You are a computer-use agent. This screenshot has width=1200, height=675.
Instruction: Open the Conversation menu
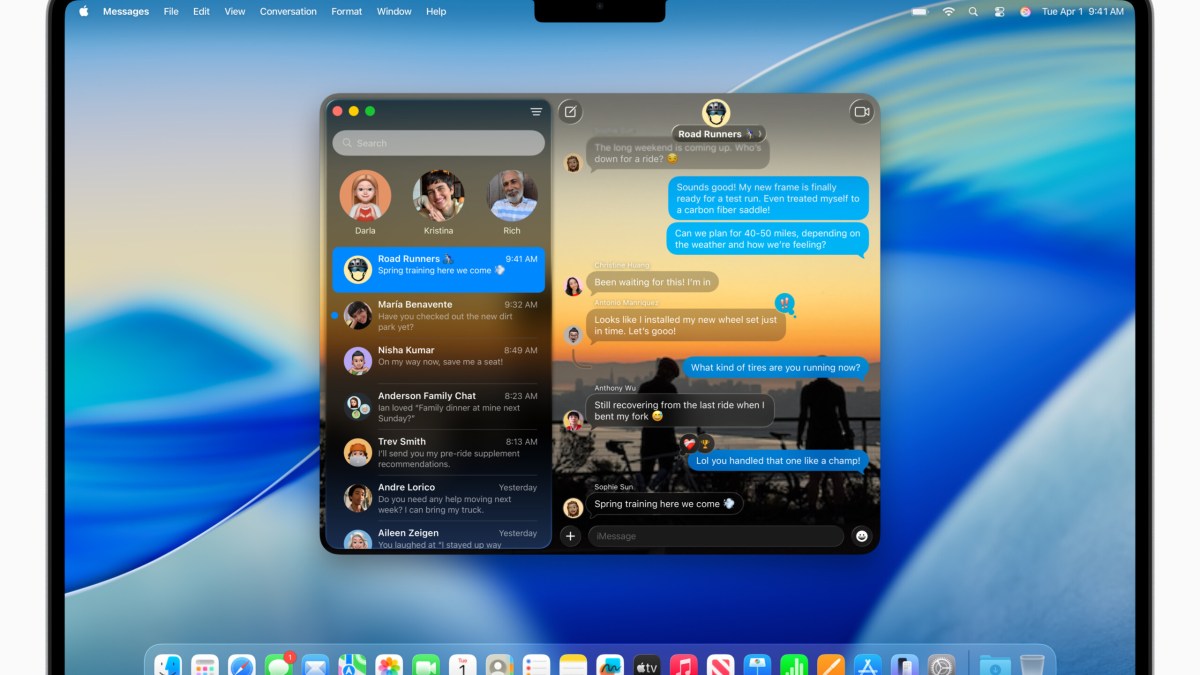coord(289,12)
